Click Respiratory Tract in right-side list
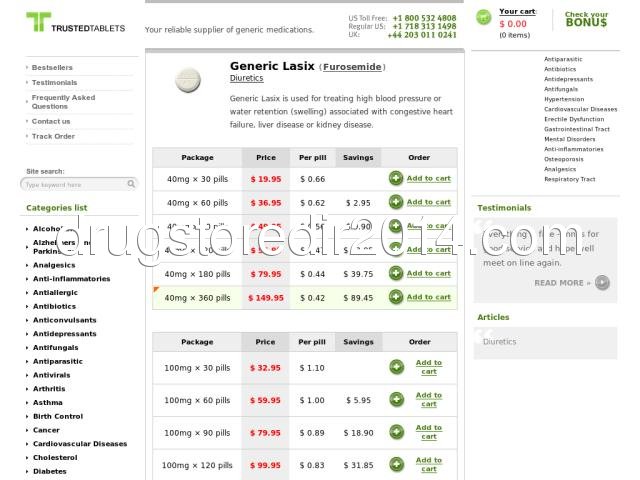 tap(569, 179)
